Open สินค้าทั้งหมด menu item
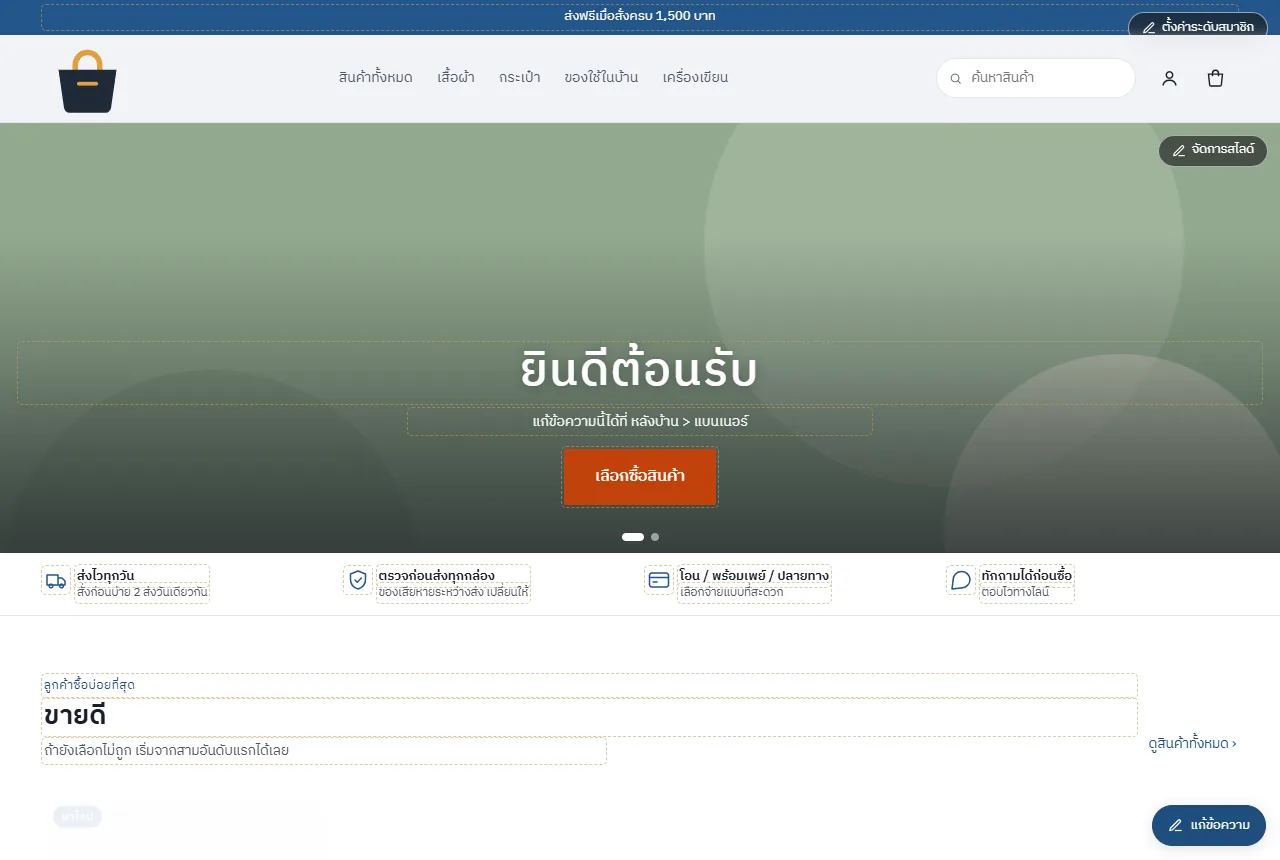Viewport: 1280px width, 860px height. coord(376,78)
